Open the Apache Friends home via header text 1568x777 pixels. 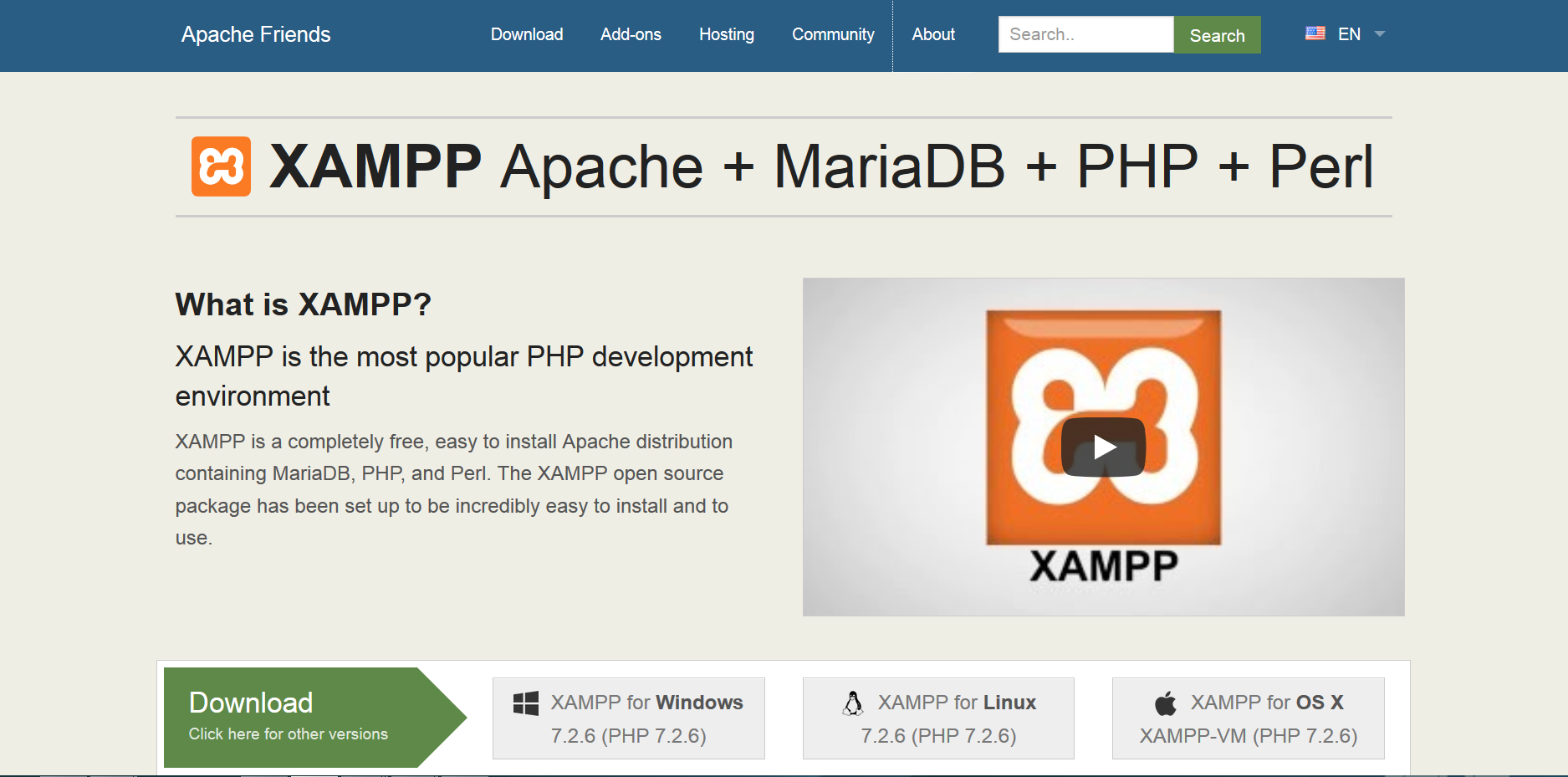point(256,34)
